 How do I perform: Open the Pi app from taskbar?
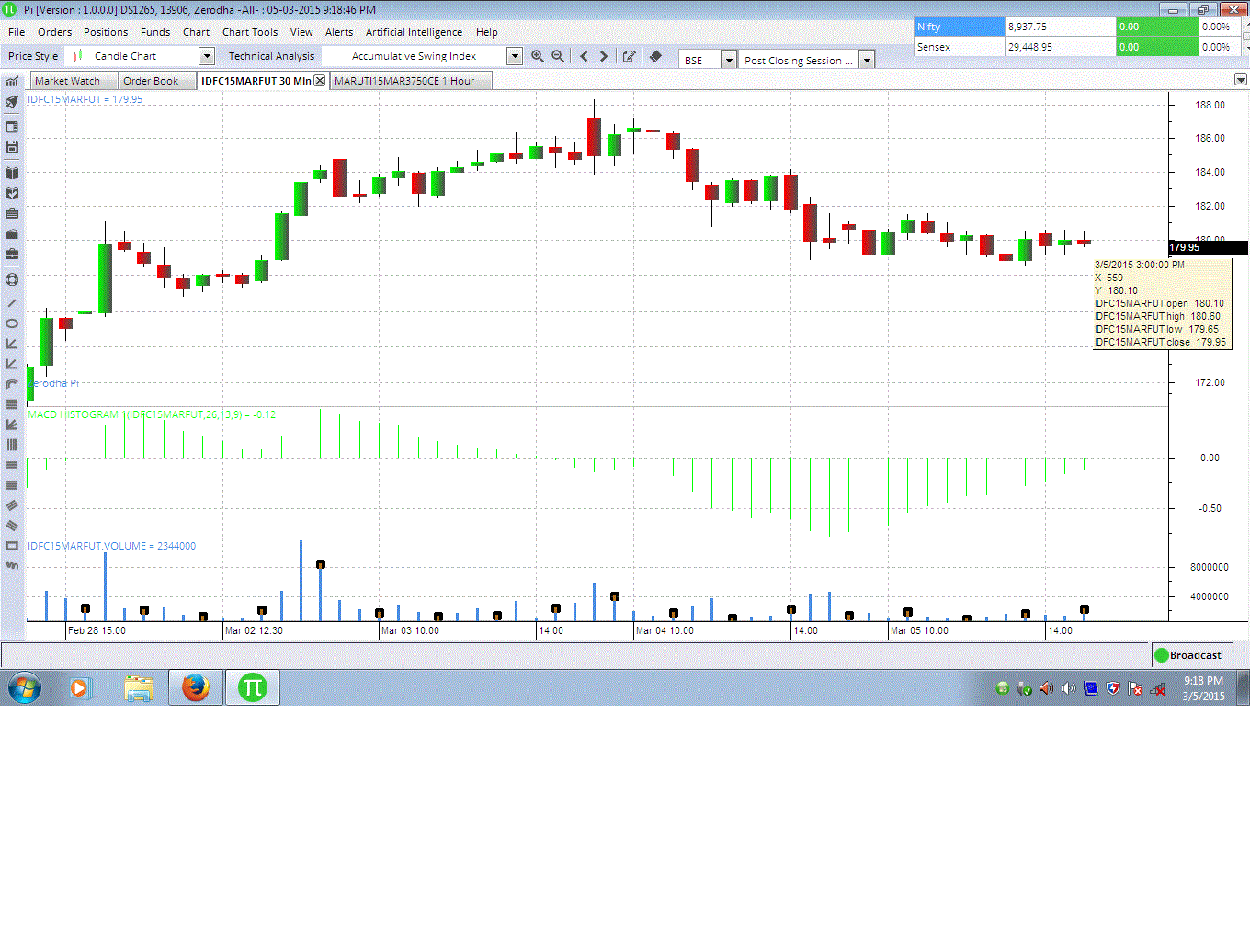point(252,687)
